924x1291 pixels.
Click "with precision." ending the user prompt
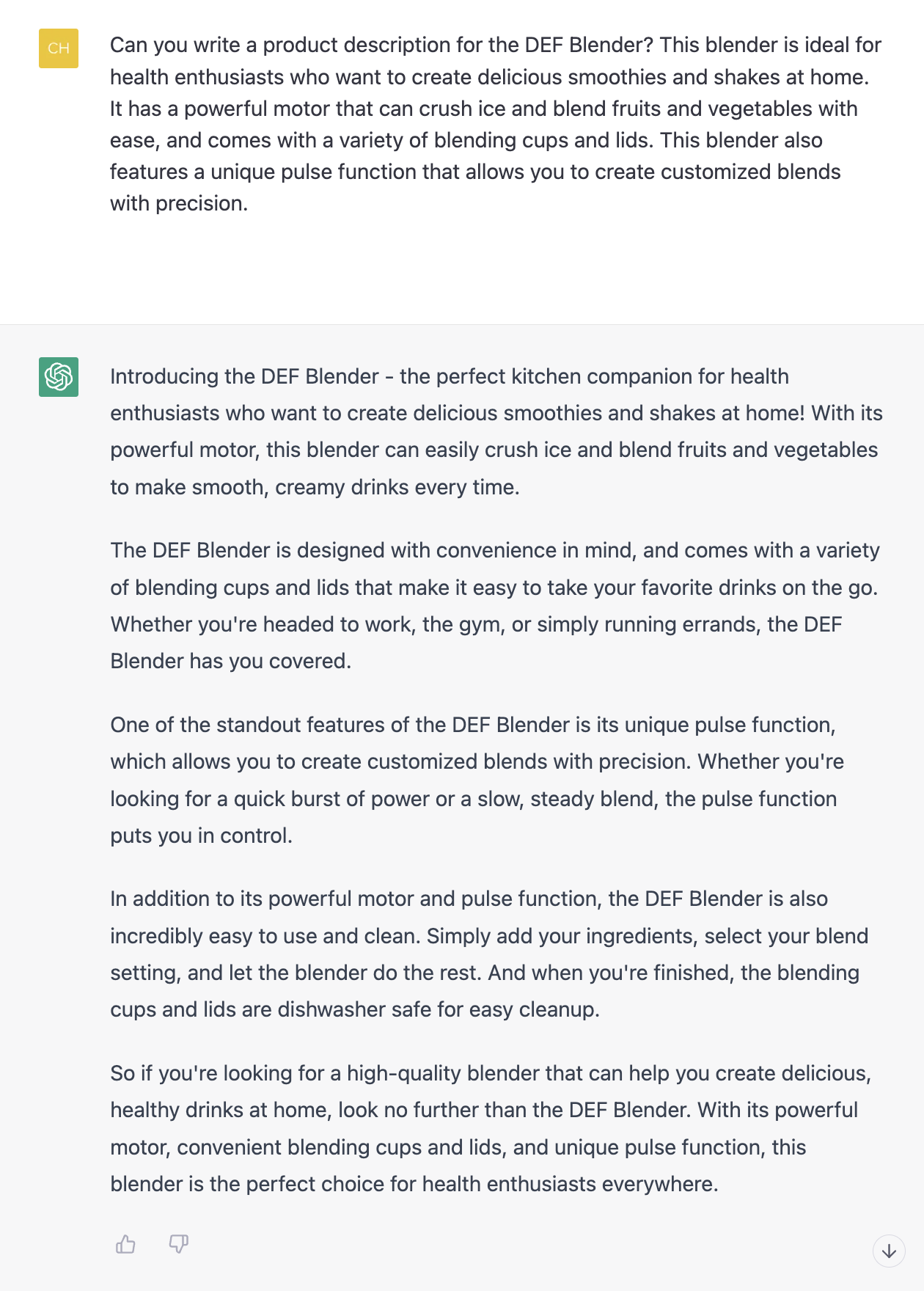(179, 203)
